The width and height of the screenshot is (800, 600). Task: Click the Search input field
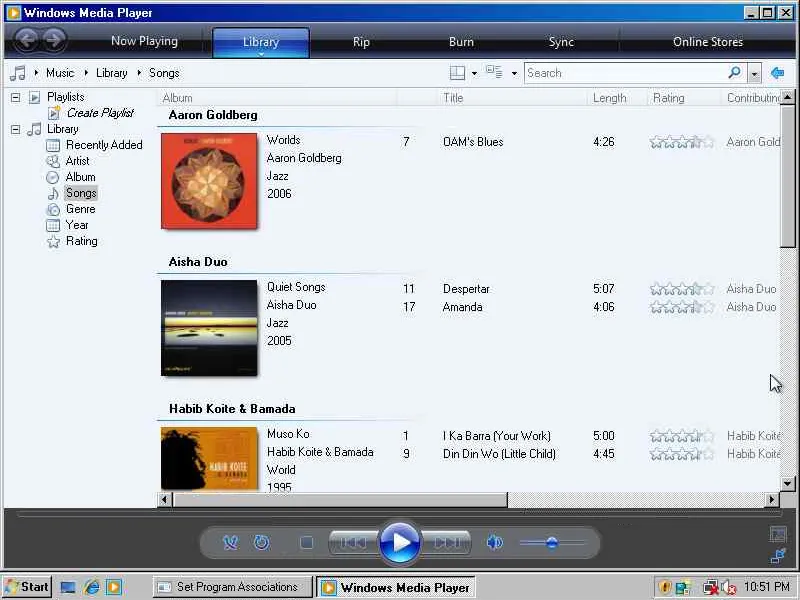click(x=626, y=73)
